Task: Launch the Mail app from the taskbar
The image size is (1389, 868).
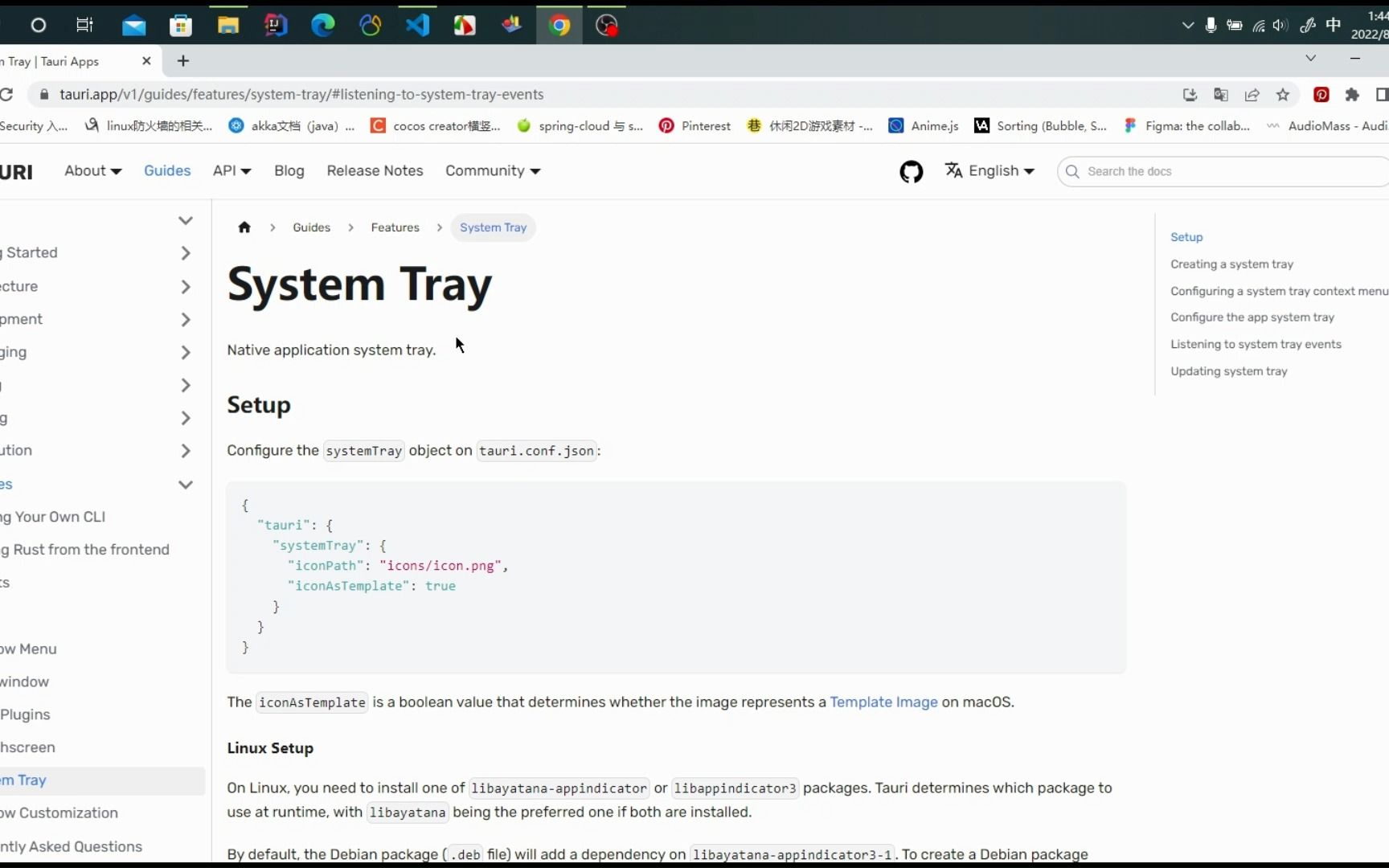Action: (134, 27)
